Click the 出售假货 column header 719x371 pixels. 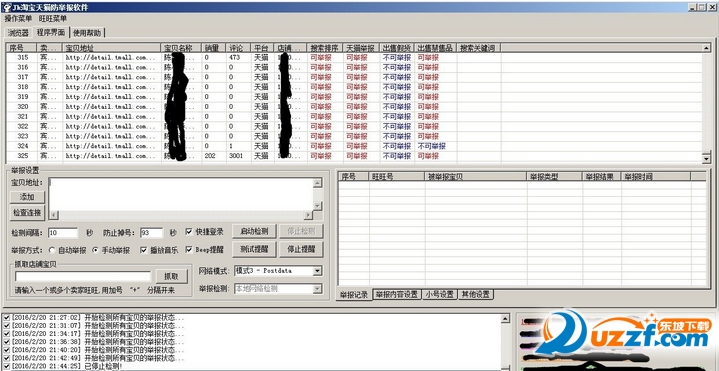pyautogui.click(x=397, y=48)
